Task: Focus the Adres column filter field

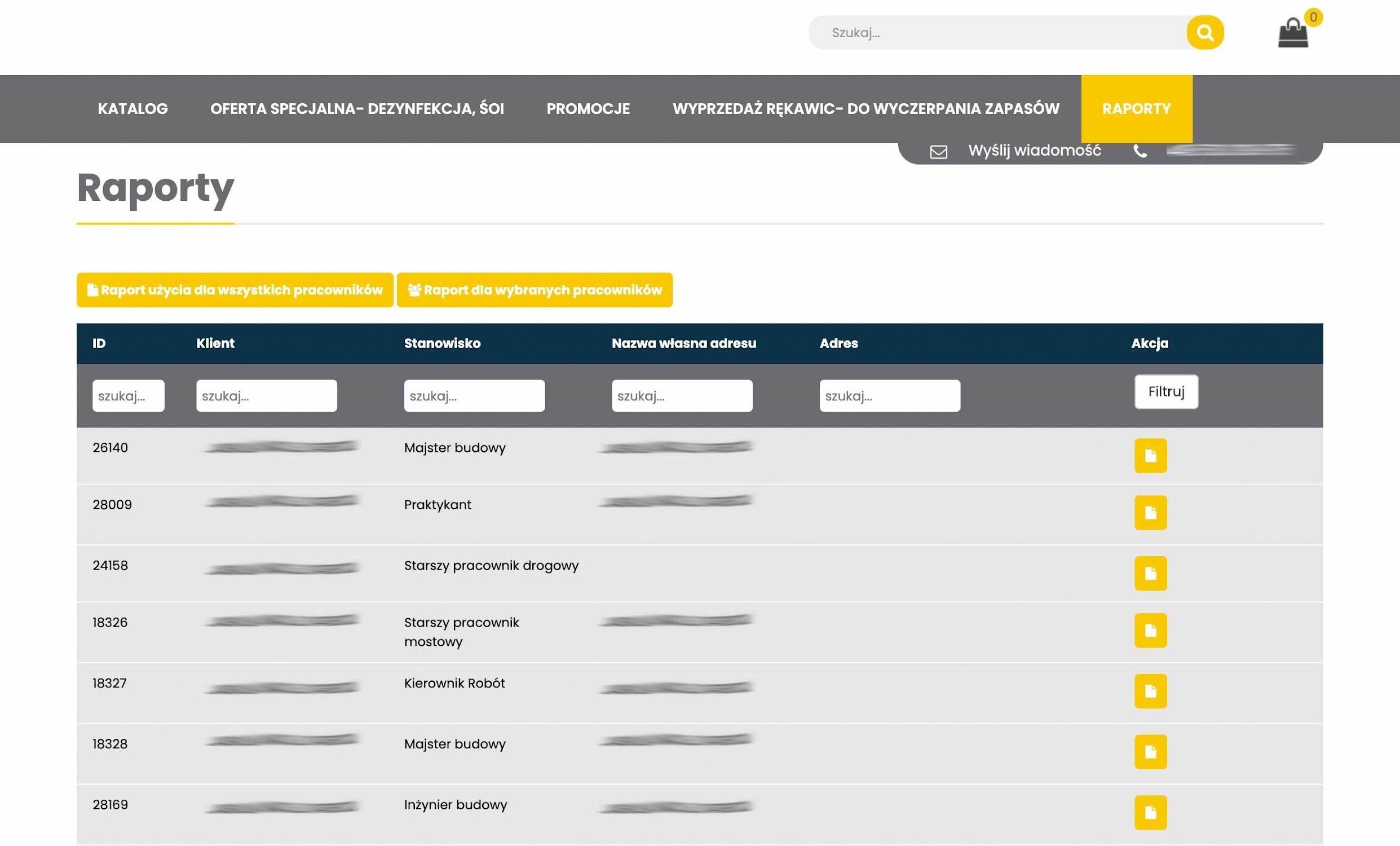Action: pyautogui.click(x=889, y=395)
